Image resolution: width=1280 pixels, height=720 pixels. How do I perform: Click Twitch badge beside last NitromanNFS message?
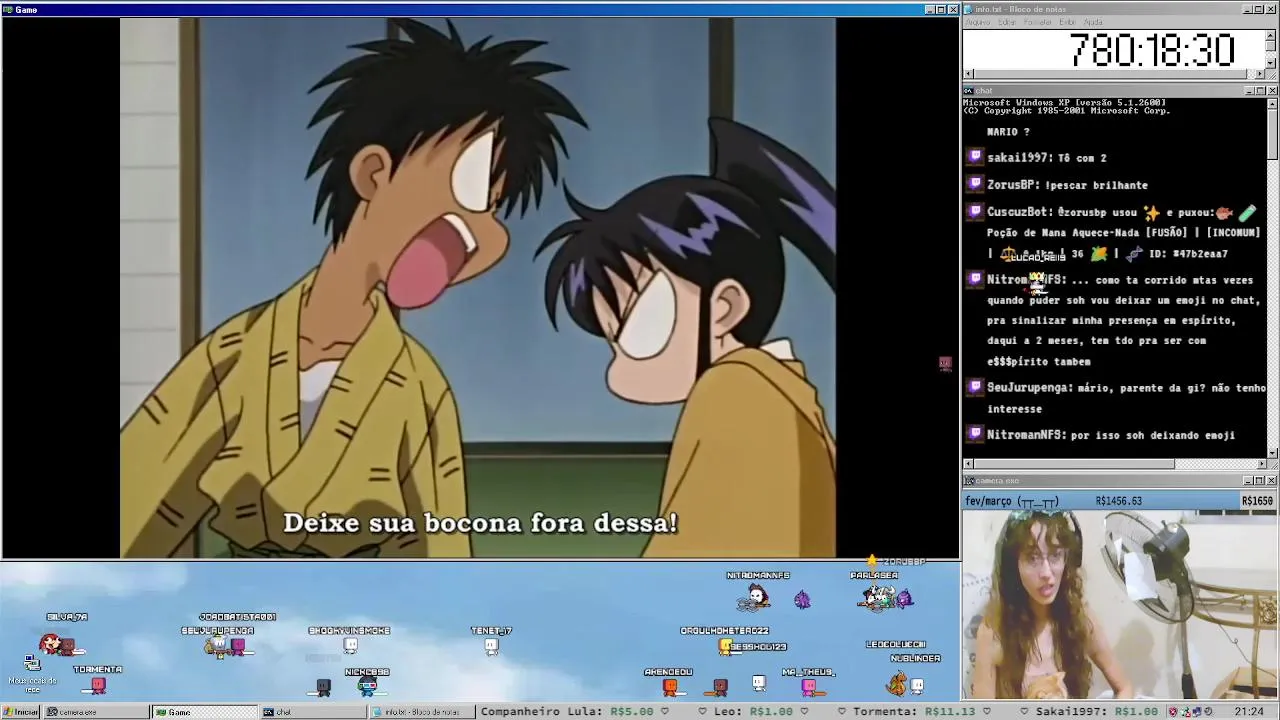tap(976, 434)
